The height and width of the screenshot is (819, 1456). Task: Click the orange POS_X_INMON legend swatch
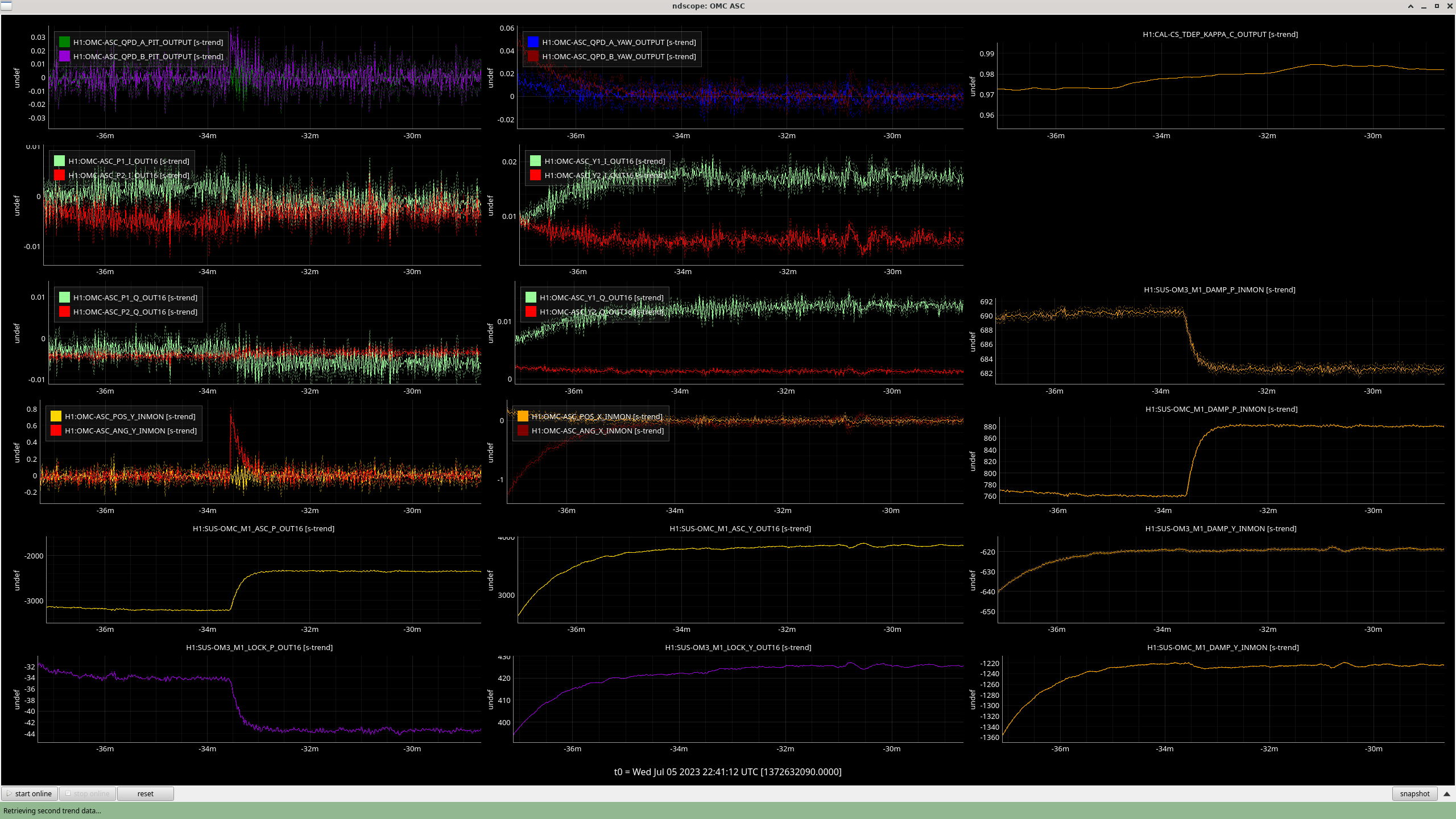(523, 416)
